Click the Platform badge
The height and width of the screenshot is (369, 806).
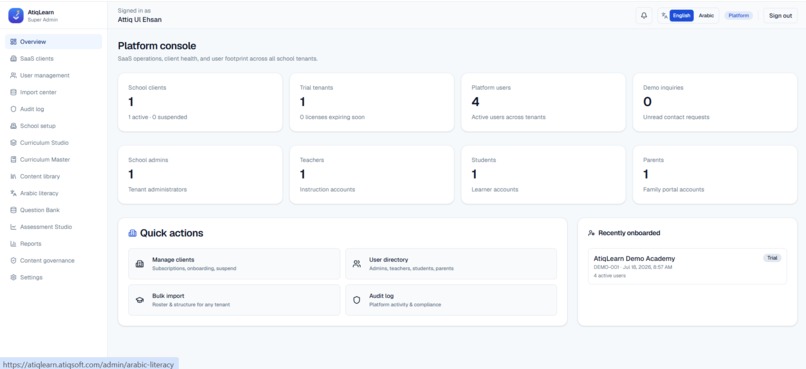[739, 15]
